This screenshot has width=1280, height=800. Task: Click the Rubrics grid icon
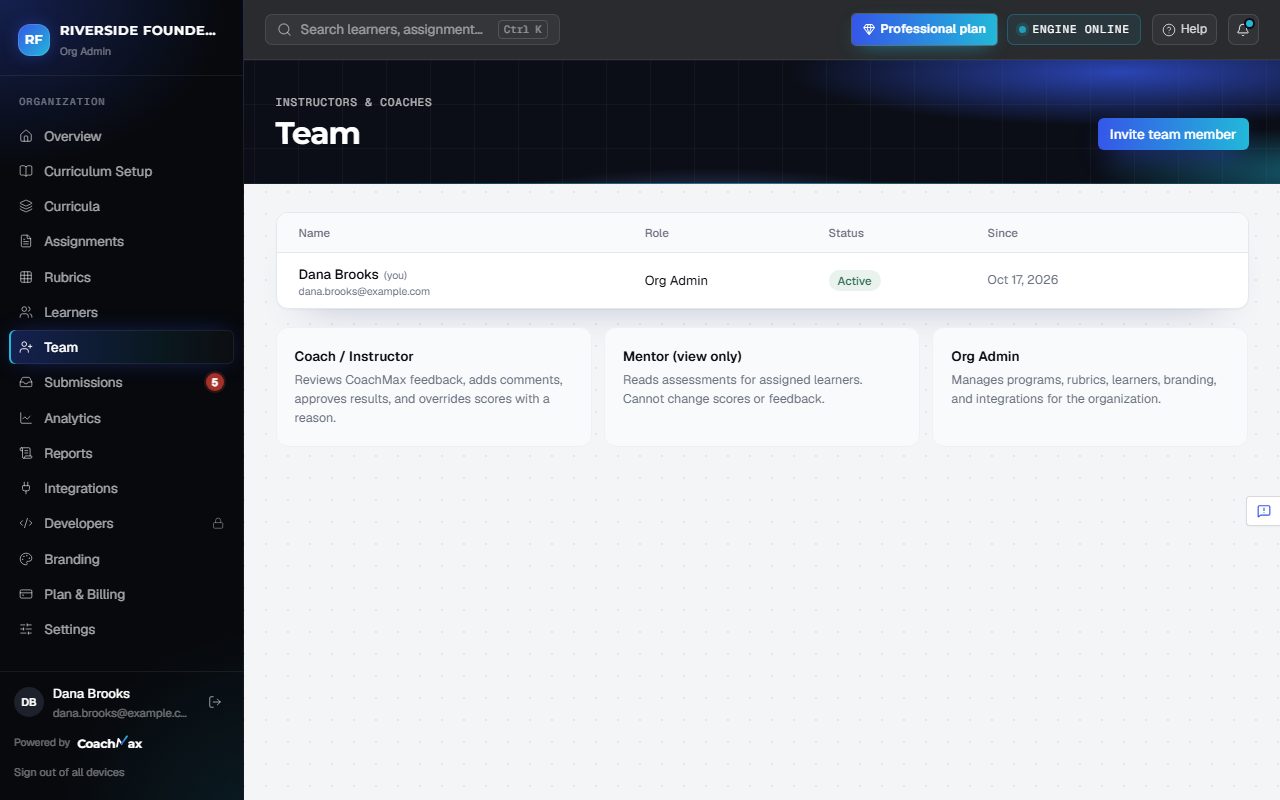(26, 277)
